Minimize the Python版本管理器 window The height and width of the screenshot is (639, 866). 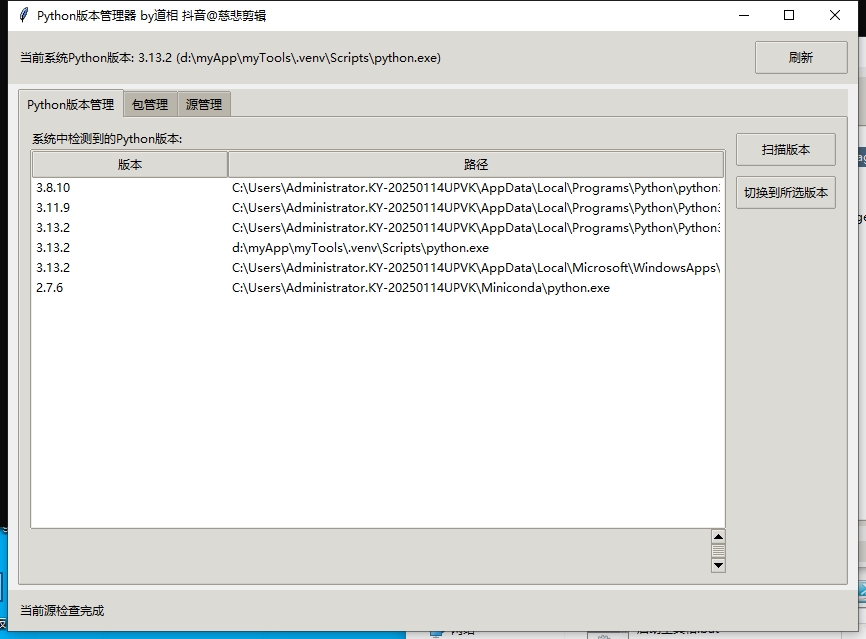744,15
